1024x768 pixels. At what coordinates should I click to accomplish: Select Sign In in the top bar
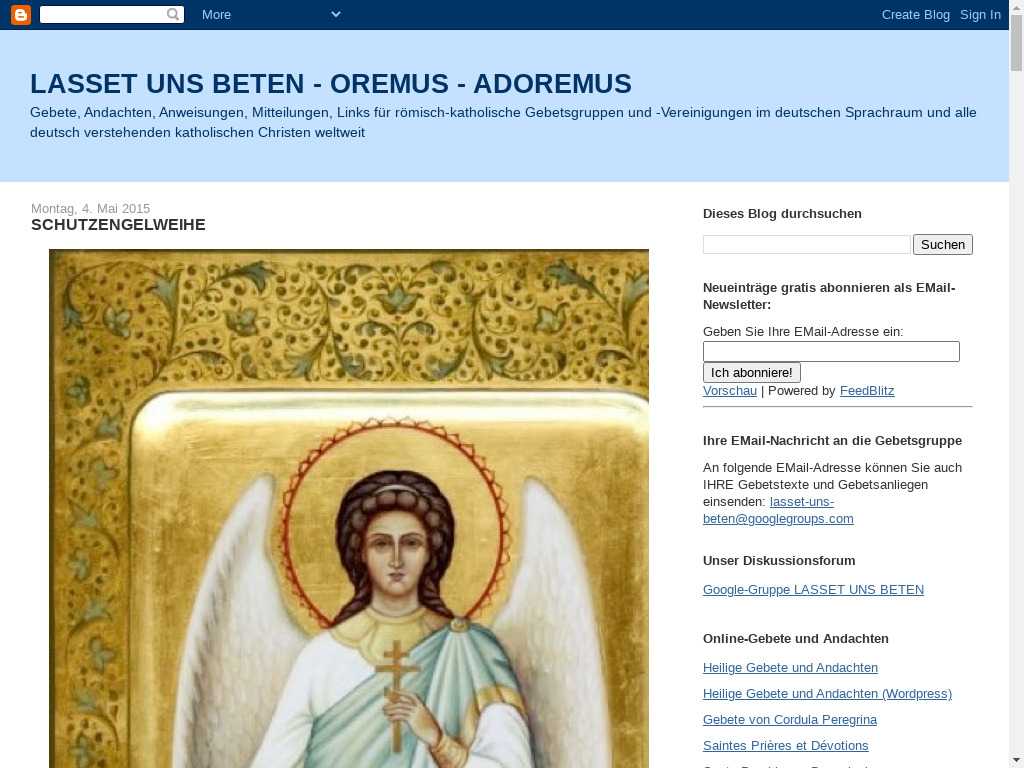pyautogui.click(x=980, y=14)
